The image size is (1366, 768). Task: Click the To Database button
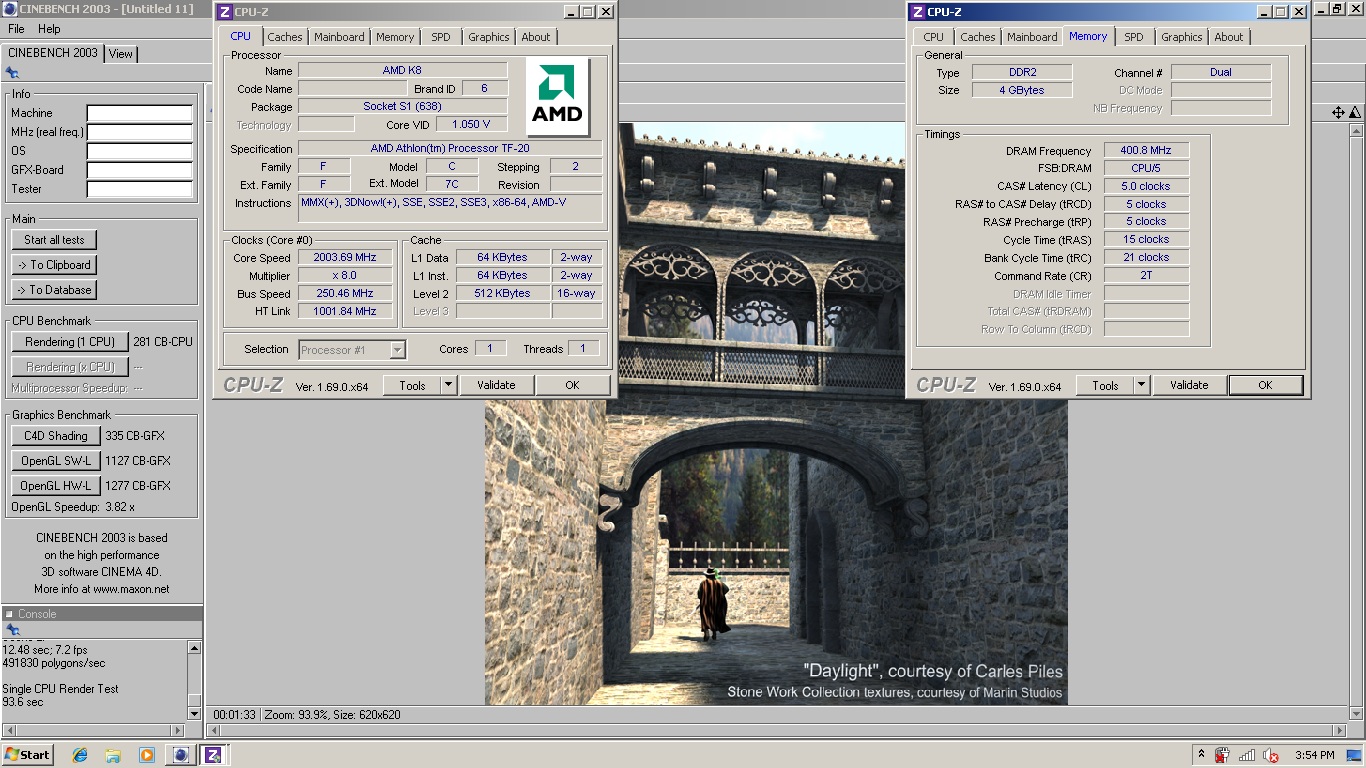click(54, 290)
